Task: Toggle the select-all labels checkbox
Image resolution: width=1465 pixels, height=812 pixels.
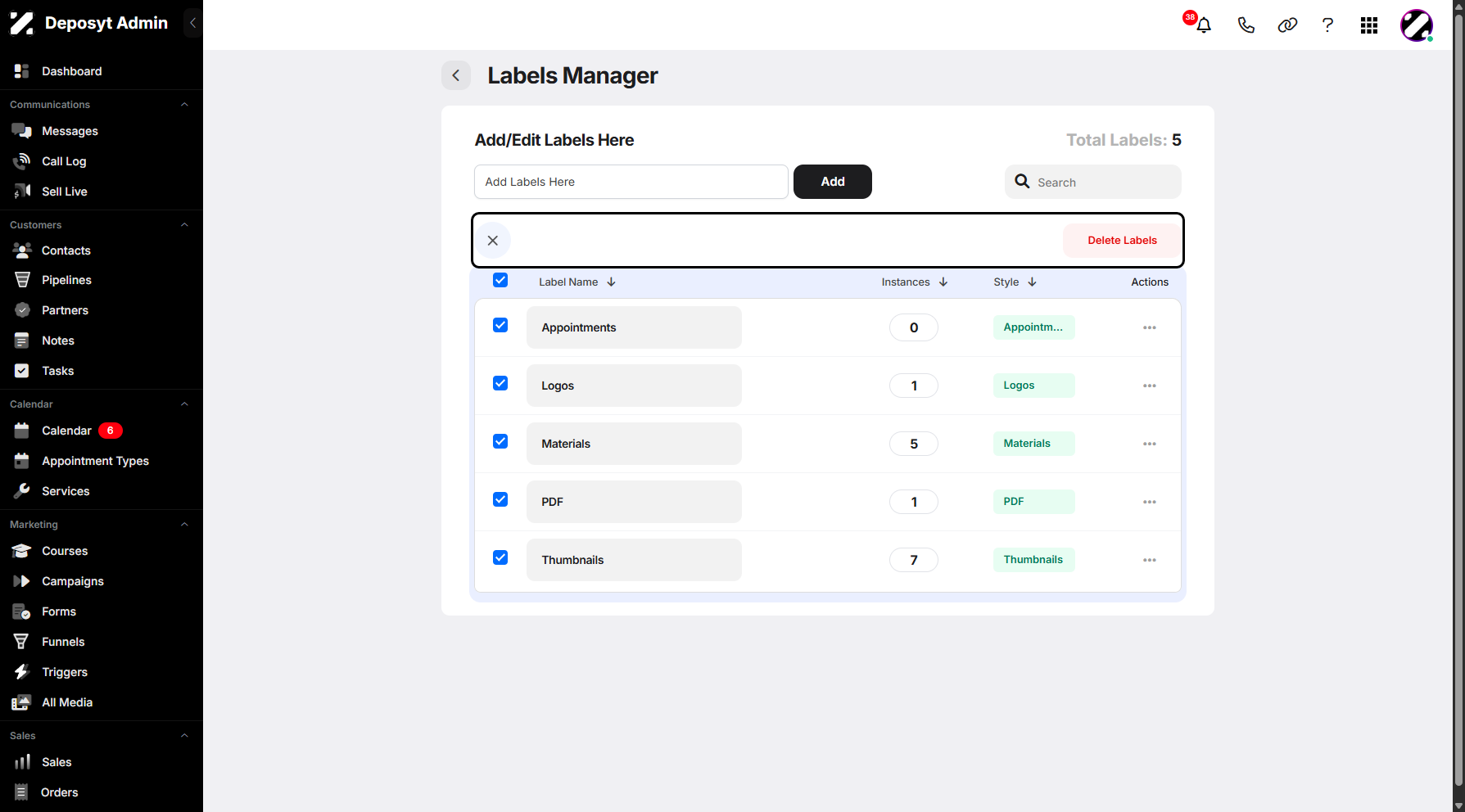Action: (500, 281)
